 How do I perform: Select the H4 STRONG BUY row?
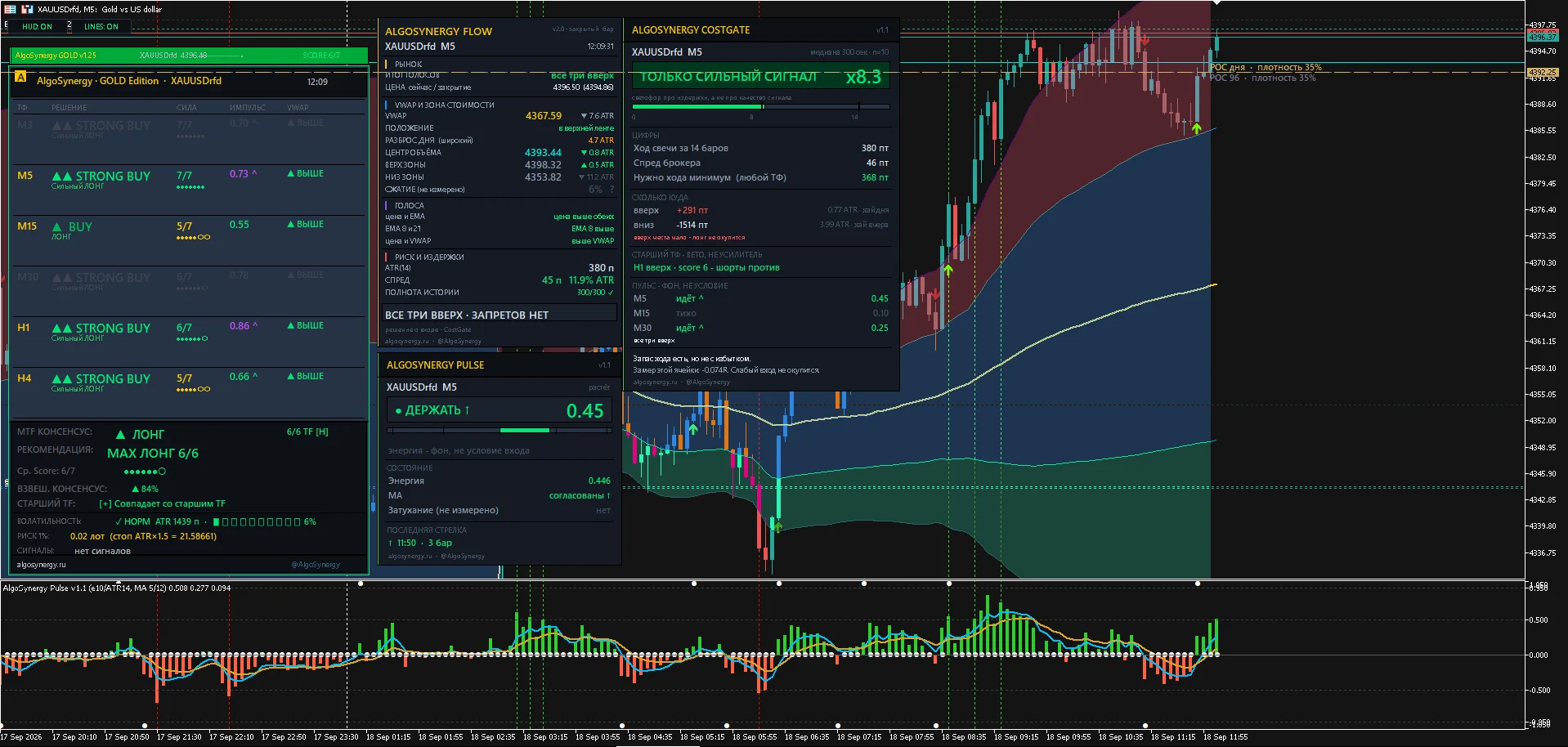[x=188, y=391]
